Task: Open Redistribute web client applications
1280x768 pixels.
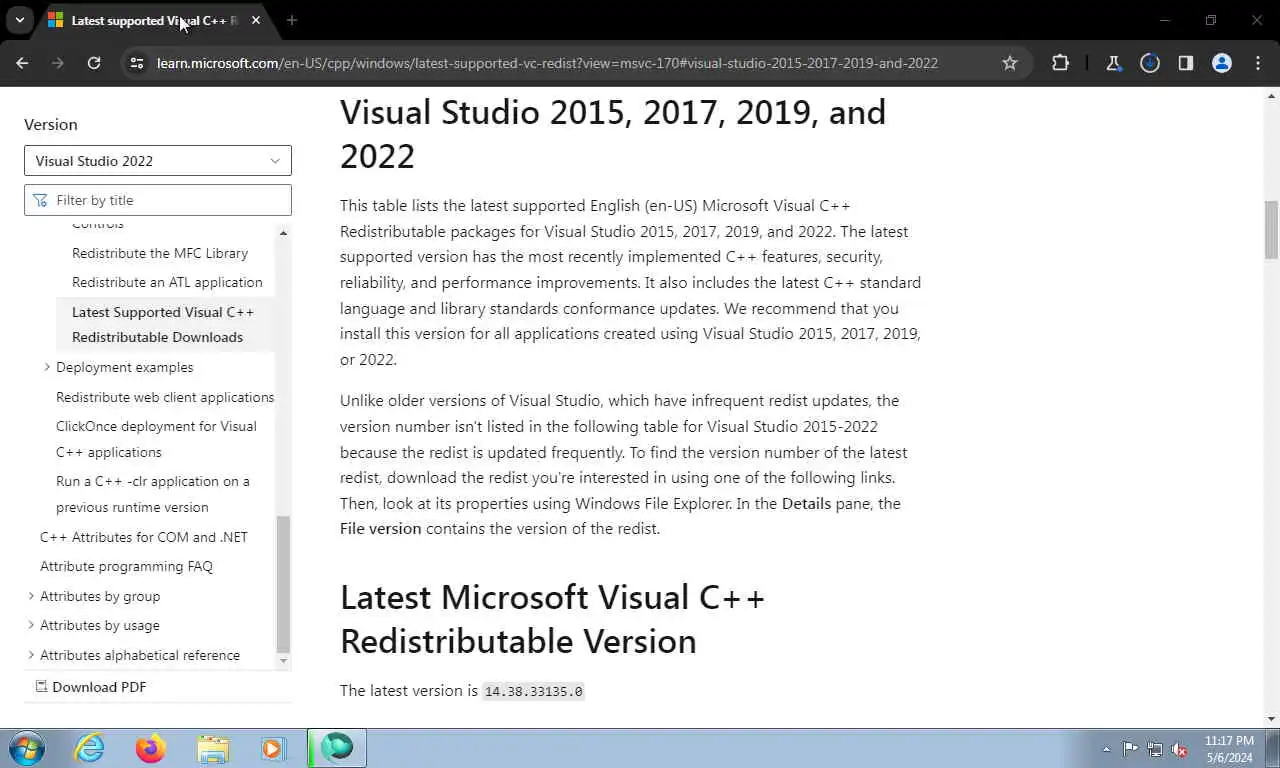Action: click(x=165, y=397)
